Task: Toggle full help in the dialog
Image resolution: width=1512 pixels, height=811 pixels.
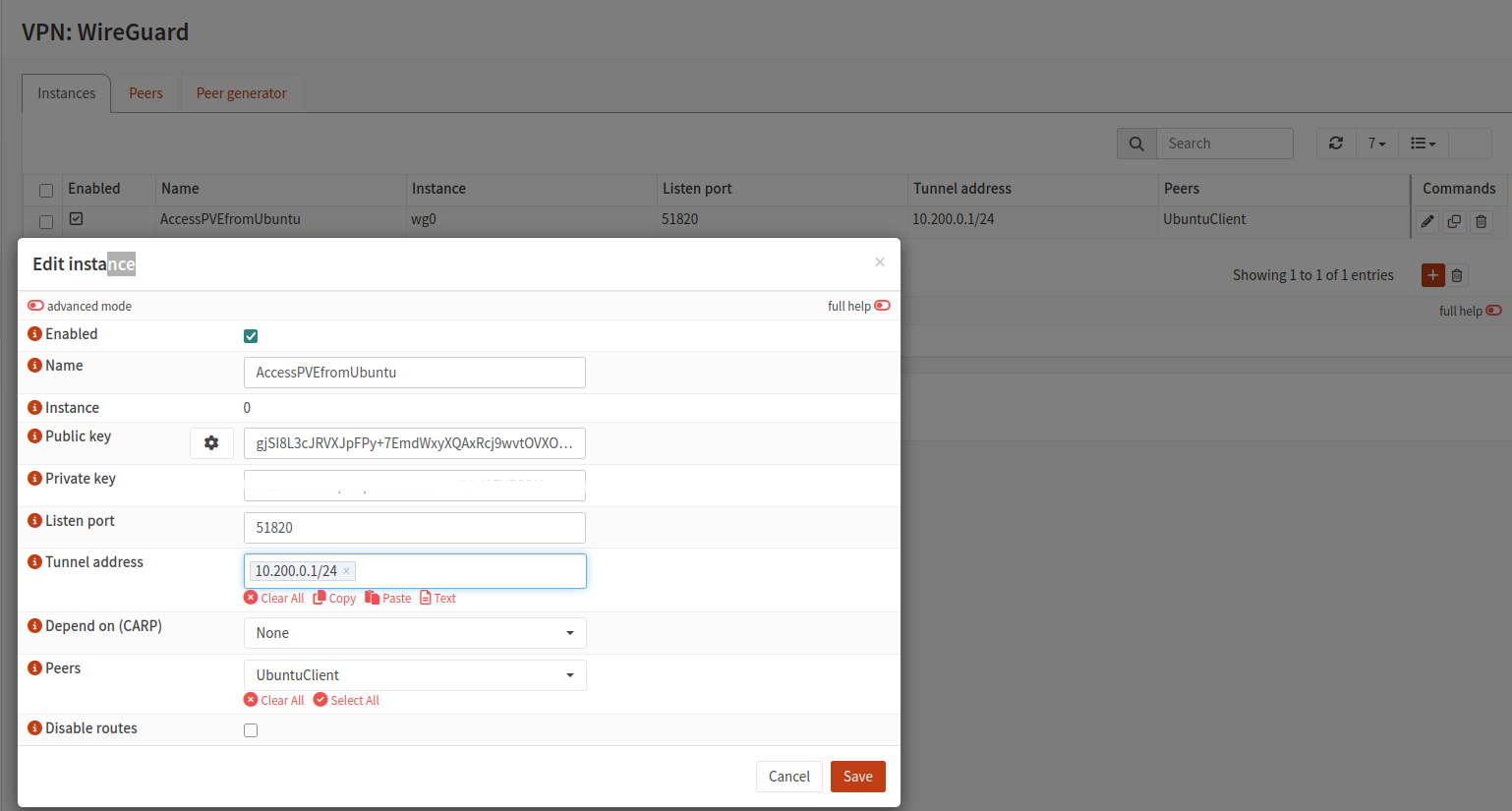Action: point(882,306)
